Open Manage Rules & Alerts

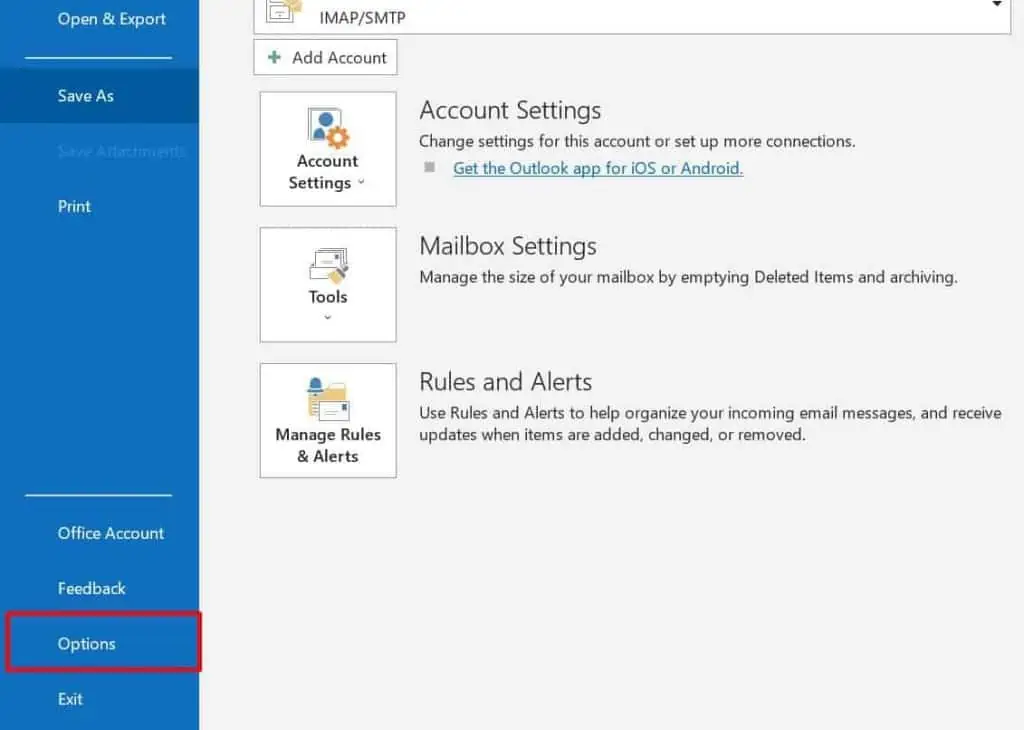click(328, 421)
